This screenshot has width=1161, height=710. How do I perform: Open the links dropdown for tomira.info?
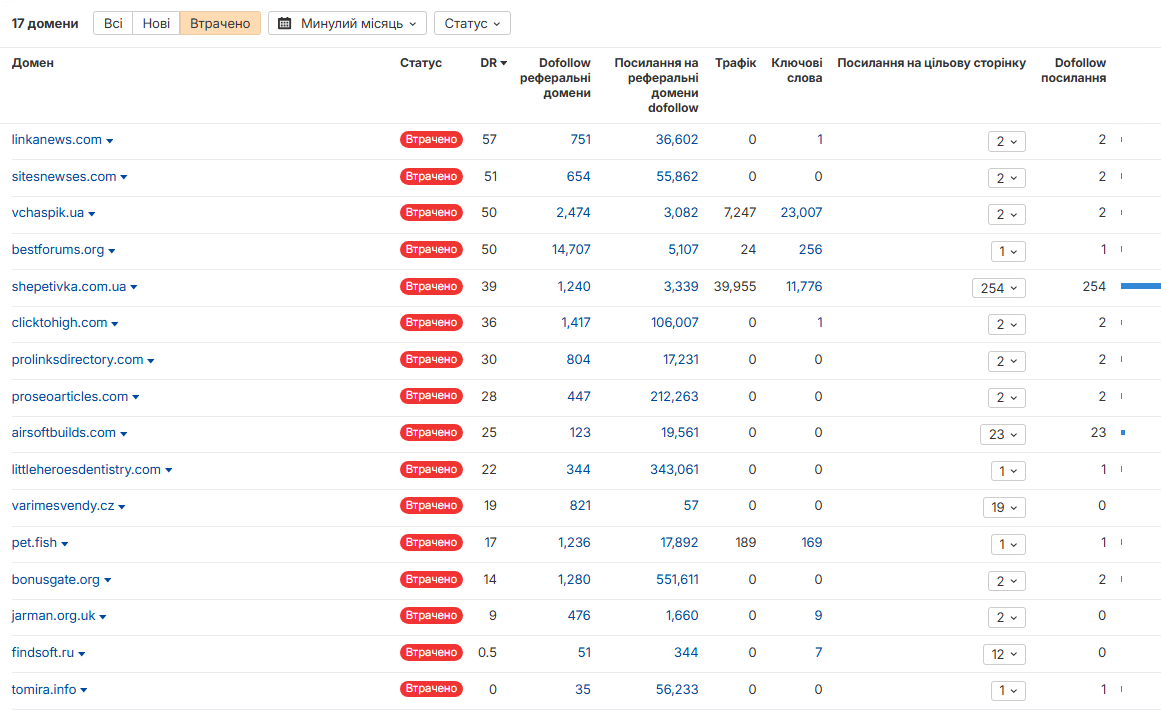(x=1008, y=691)
